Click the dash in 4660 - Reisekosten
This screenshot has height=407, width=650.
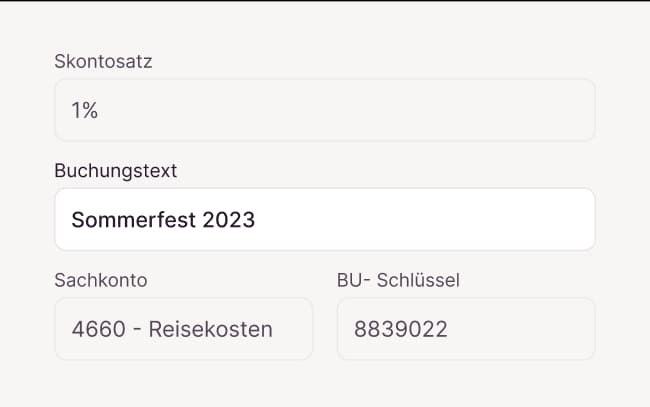click(135, 329)
